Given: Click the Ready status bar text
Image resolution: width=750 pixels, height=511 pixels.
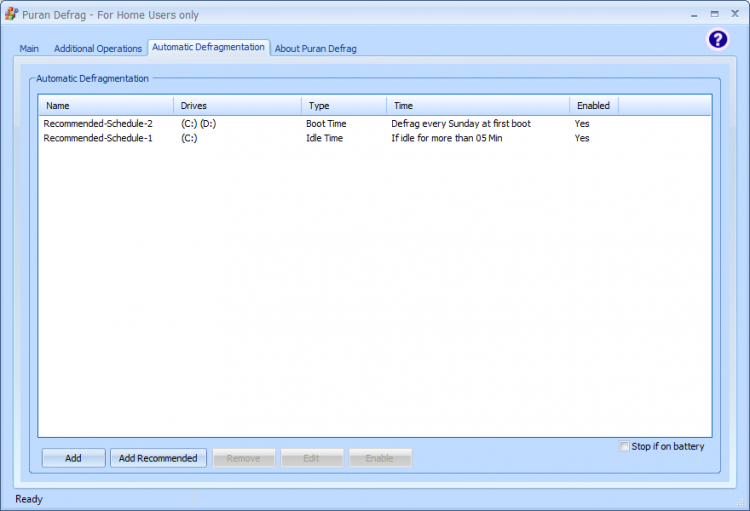Looking at the screenshot, I should pyautogui.click(x=29, y=499).
